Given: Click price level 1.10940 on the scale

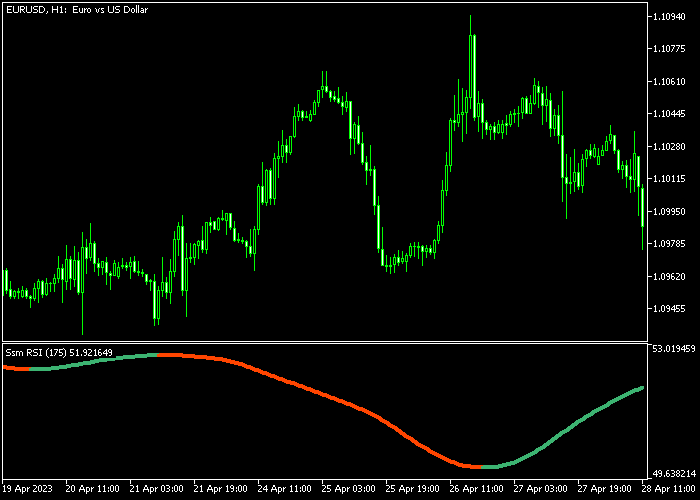Looking at the screenshot, I should pyautogui.click(x=669, y=17).
